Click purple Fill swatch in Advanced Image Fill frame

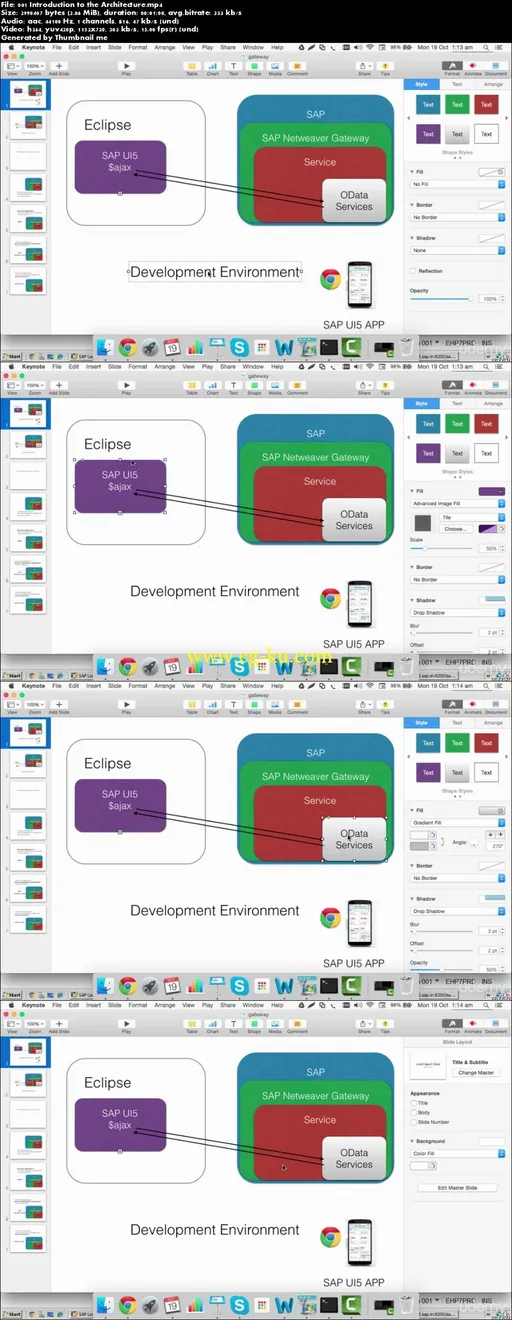coord(491,491)
